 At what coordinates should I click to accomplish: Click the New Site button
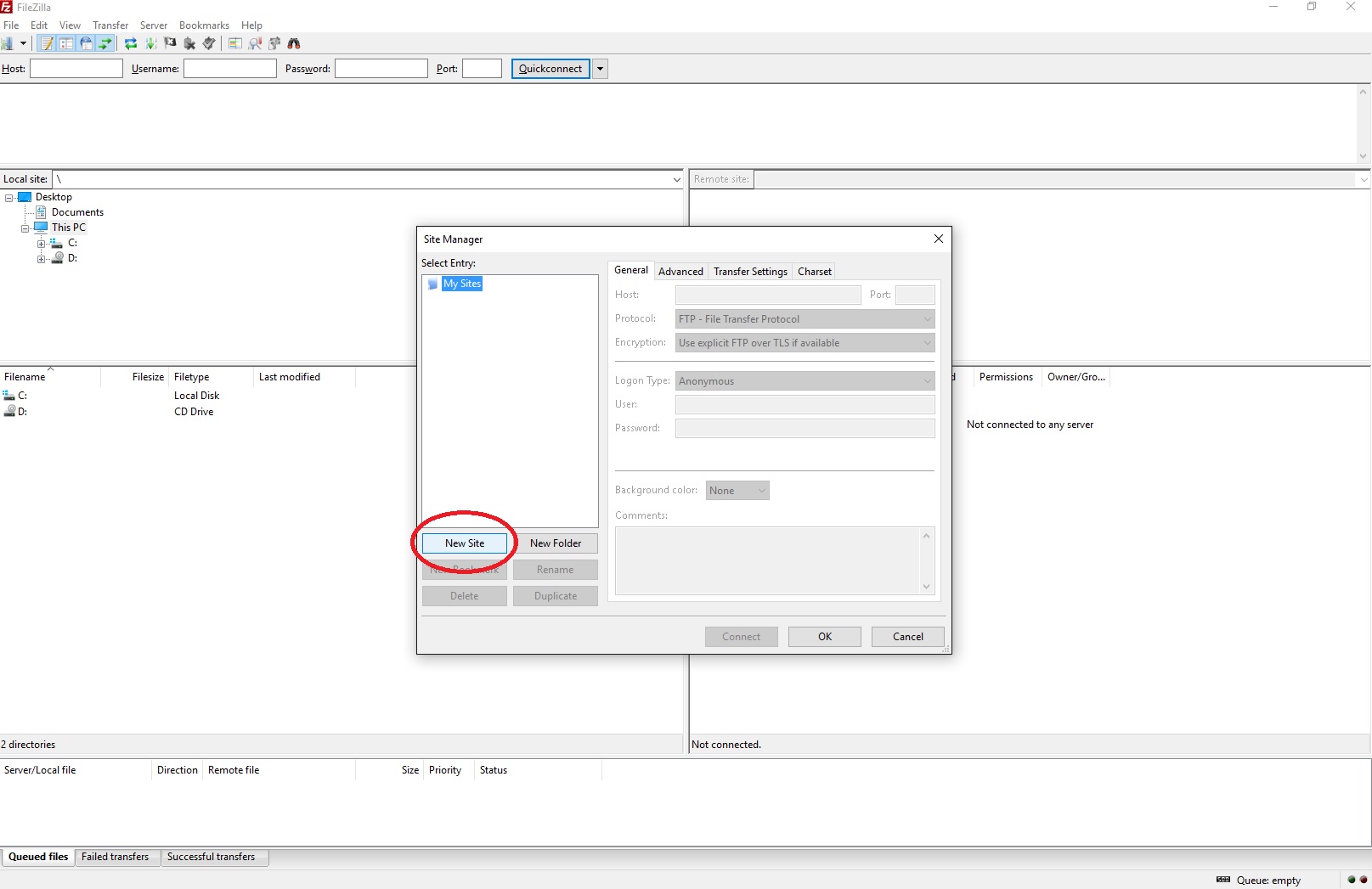point(465,543)
